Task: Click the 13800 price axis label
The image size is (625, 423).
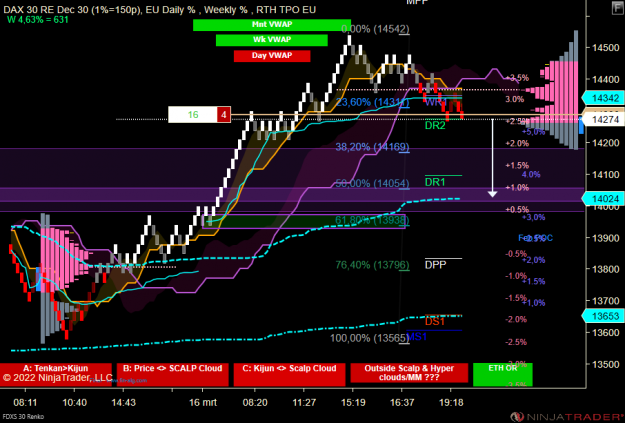Action: (605, 269)
